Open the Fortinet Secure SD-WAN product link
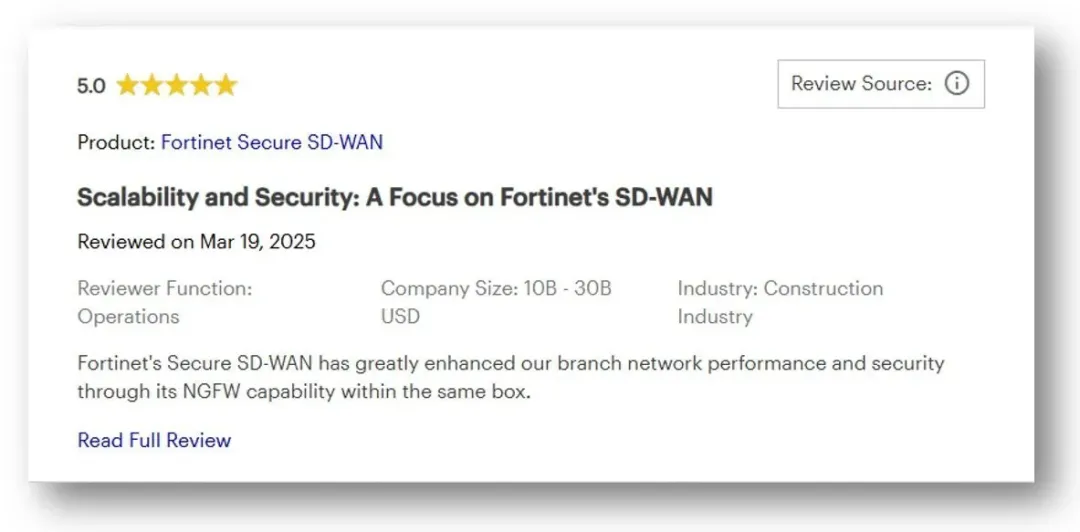Viewport: 1080px width, 532px height. 271,142
